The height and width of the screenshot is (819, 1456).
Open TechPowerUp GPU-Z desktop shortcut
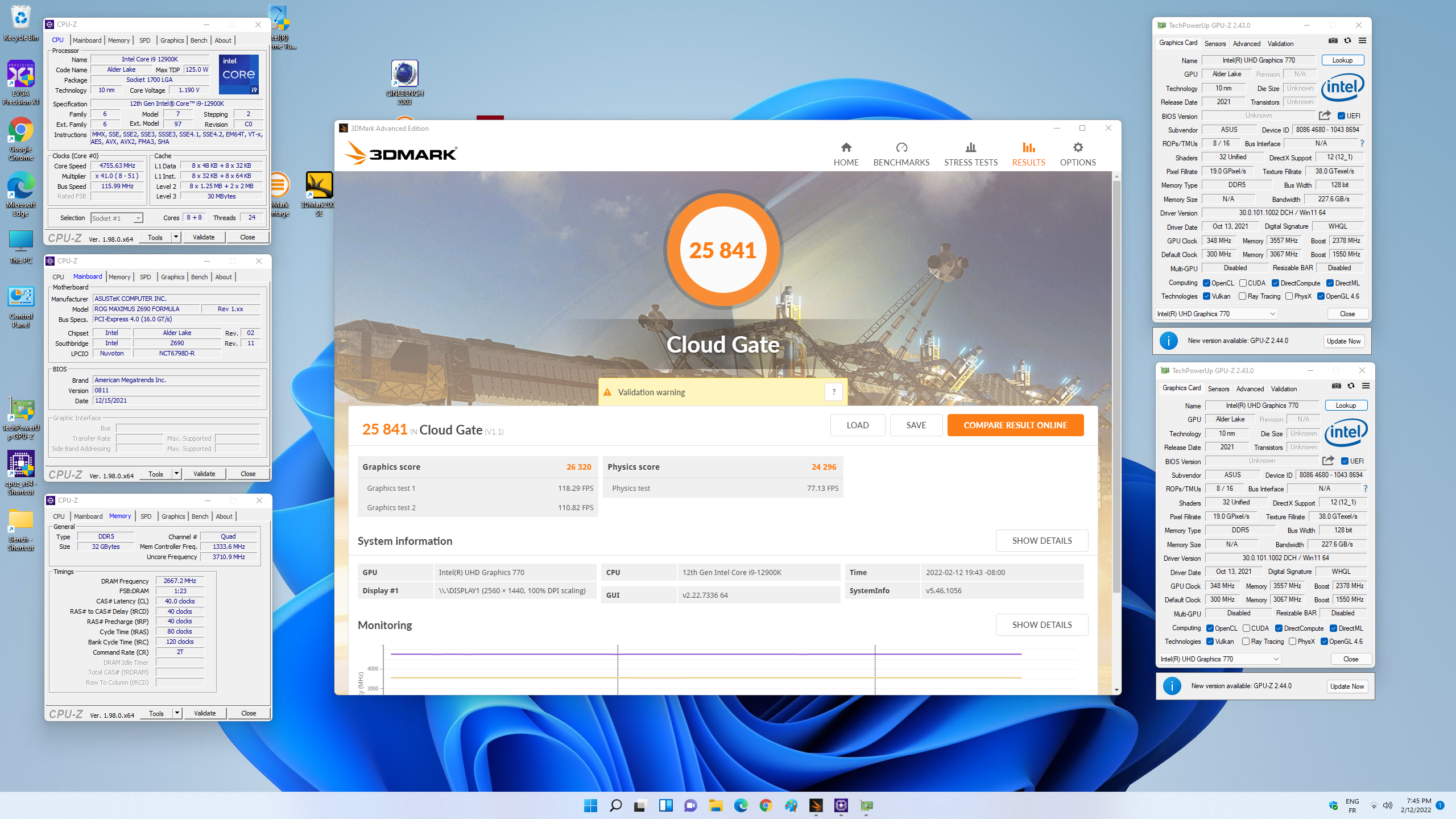pos(21,419)
